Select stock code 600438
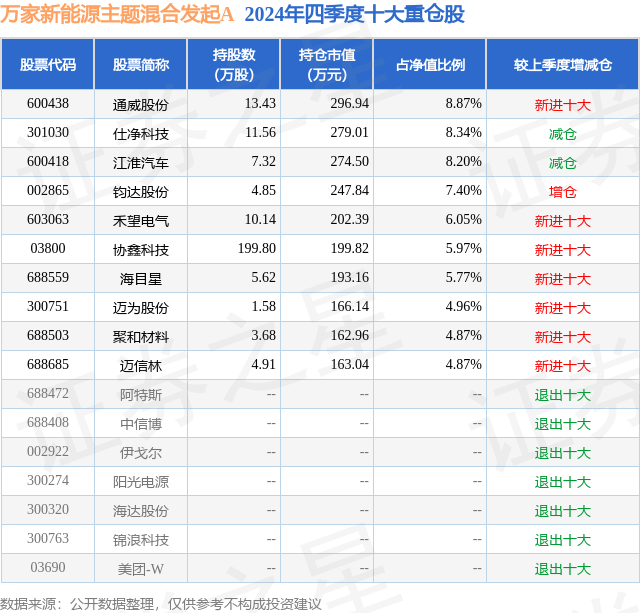640x613 pixels. [48, 104]
